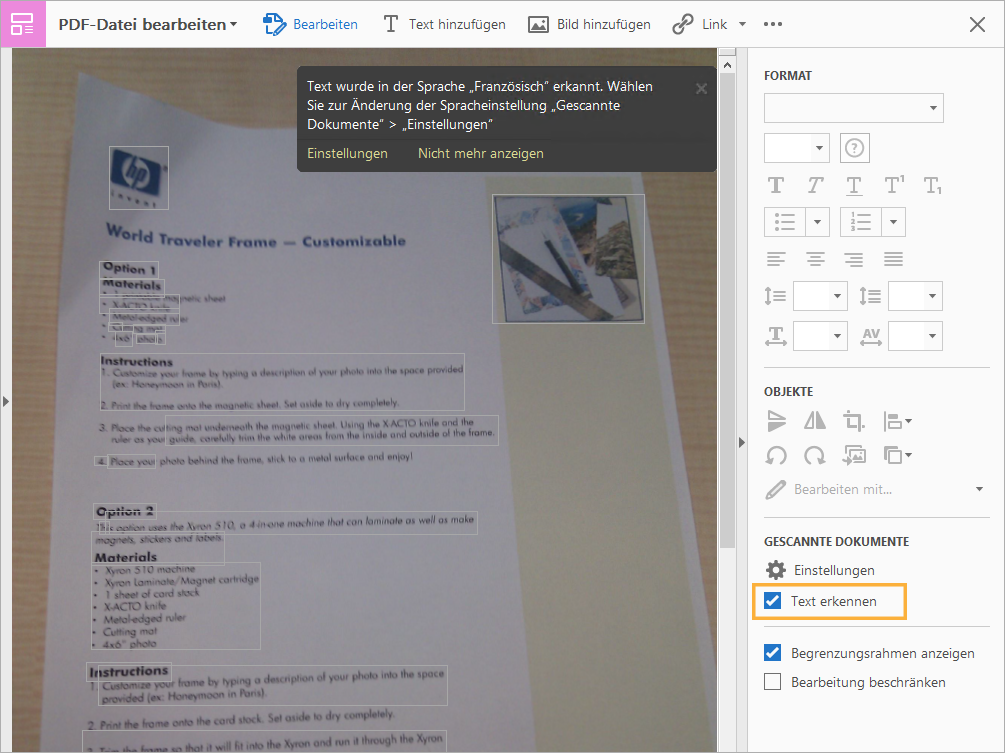
Task: Open the font family dropdown
Action: (854, 108)
